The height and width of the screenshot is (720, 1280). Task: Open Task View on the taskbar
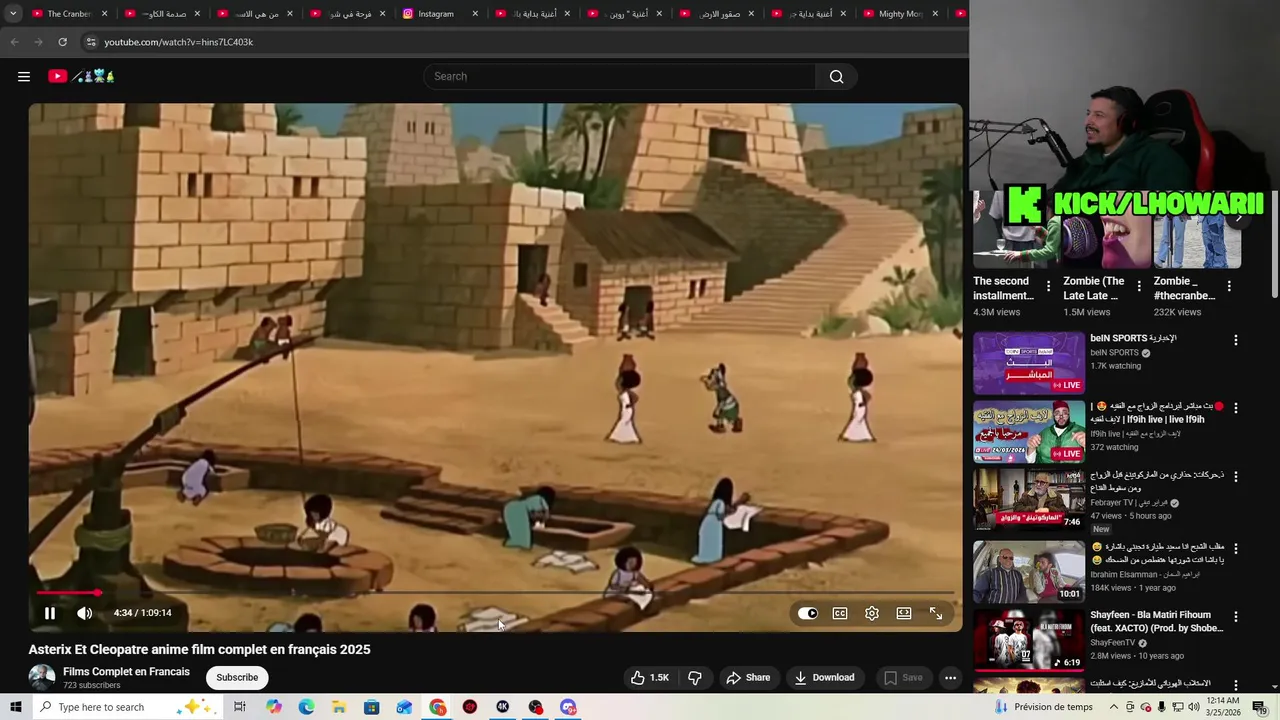point(240,707)
